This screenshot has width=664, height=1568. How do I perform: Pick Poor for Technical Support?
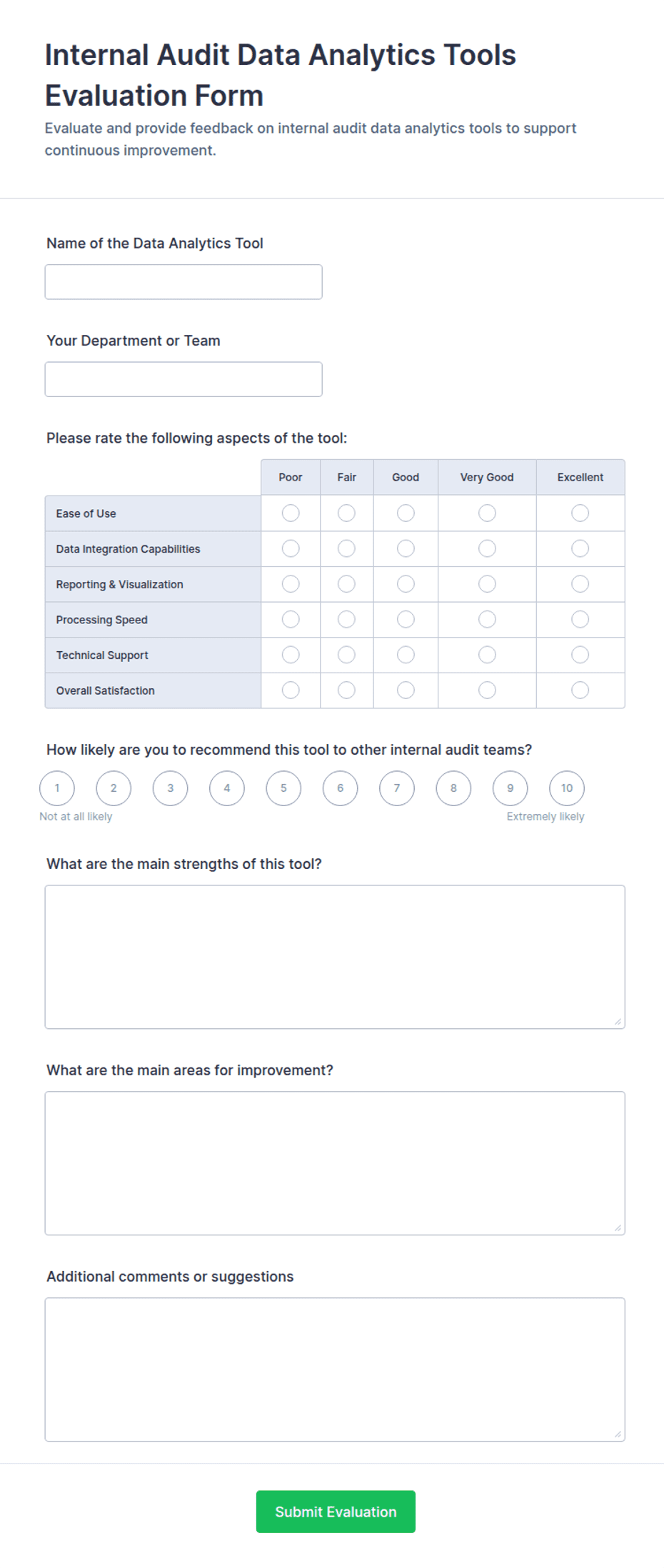coord(291,655)
